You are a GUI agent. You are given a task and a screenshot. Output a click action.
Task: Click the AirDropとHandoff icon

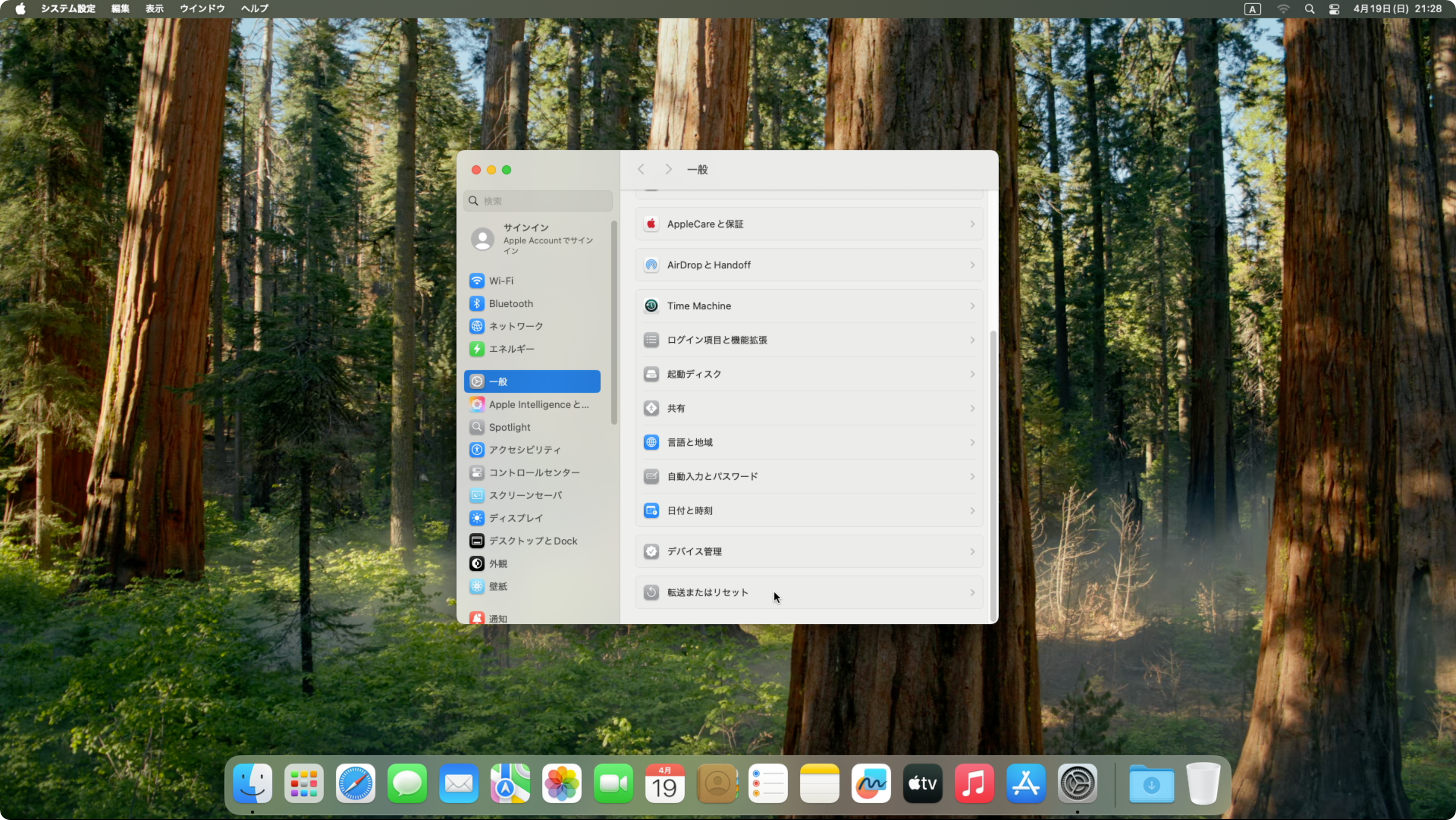coord(651,264)
